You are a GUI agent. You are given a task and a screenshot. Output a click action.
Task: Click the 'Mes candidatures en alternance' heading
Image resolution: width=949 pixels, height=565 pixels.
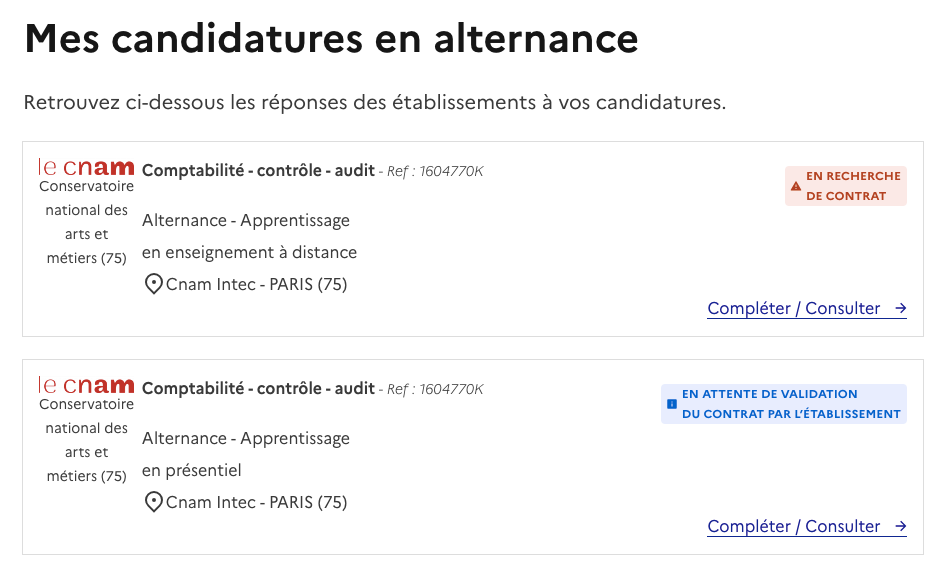point(331,39)
